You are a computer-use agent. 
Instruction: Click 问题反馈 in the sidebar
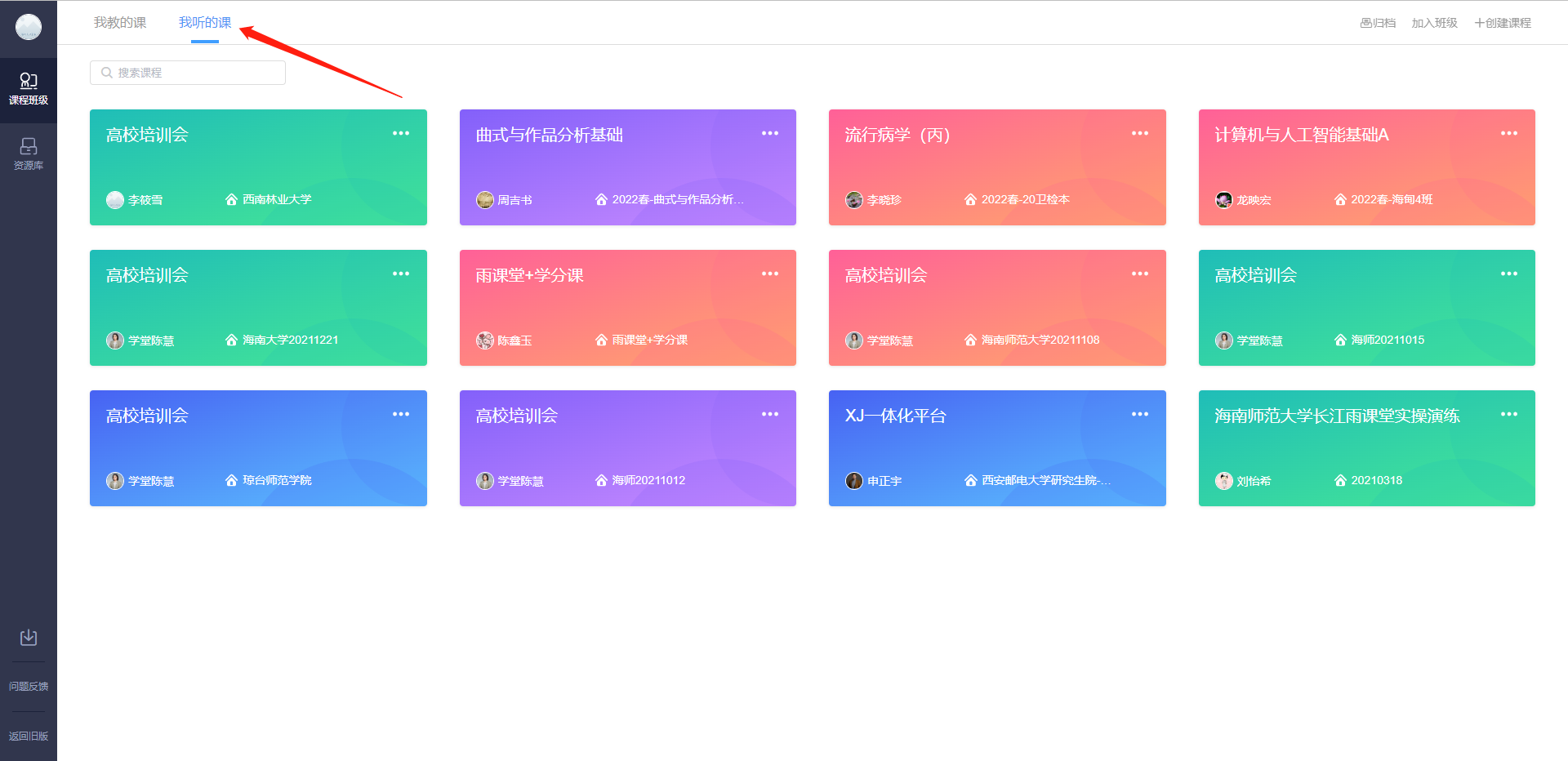(29, 687)
